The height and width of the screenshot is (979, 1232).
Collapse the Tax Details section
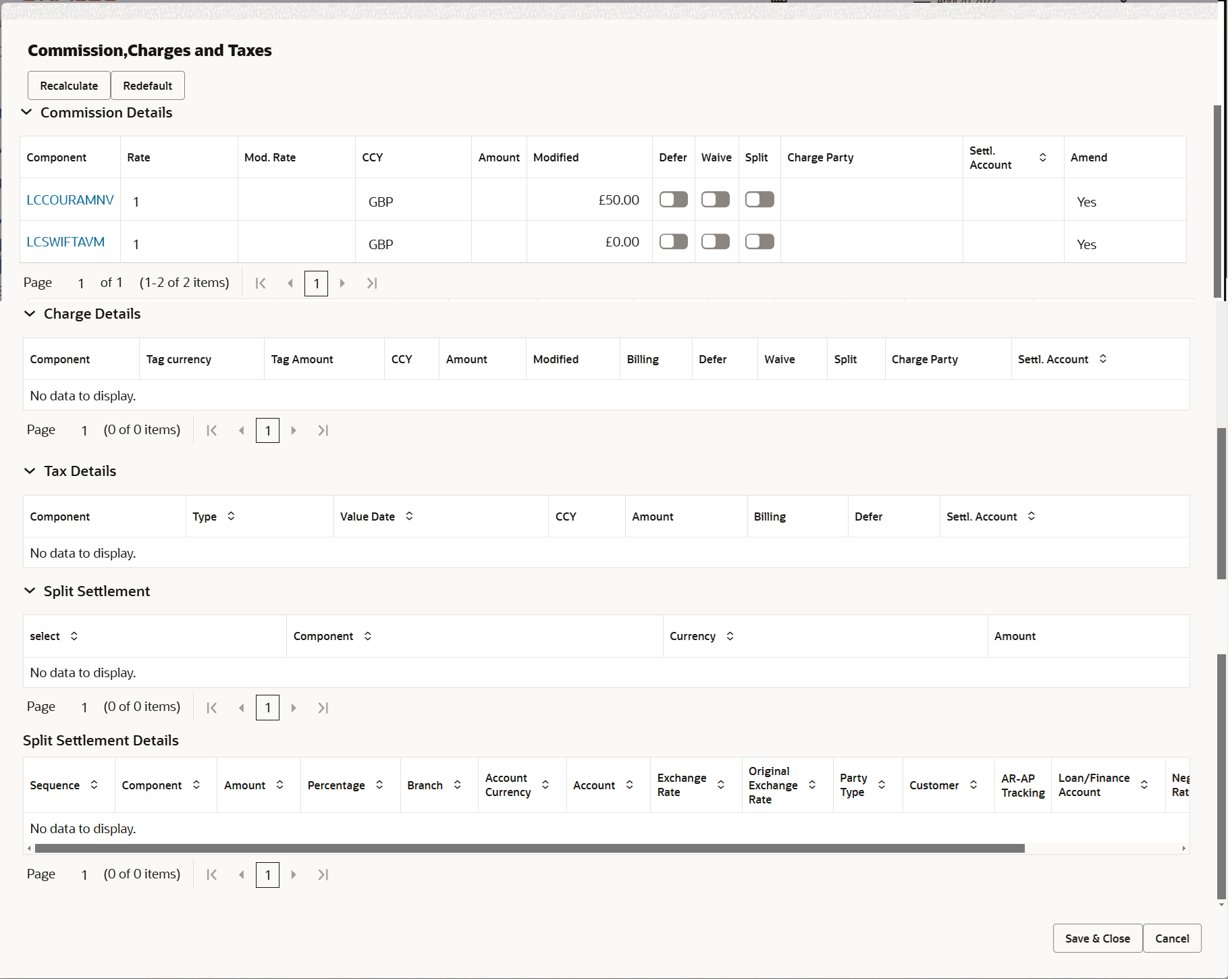pos(30,471)
